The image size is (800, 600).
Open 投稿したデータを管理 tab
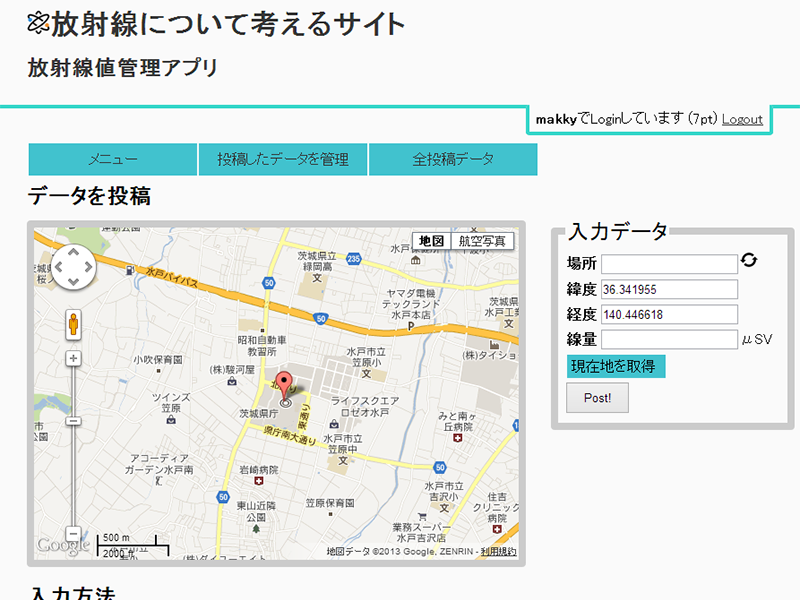(x=283, y=159)
